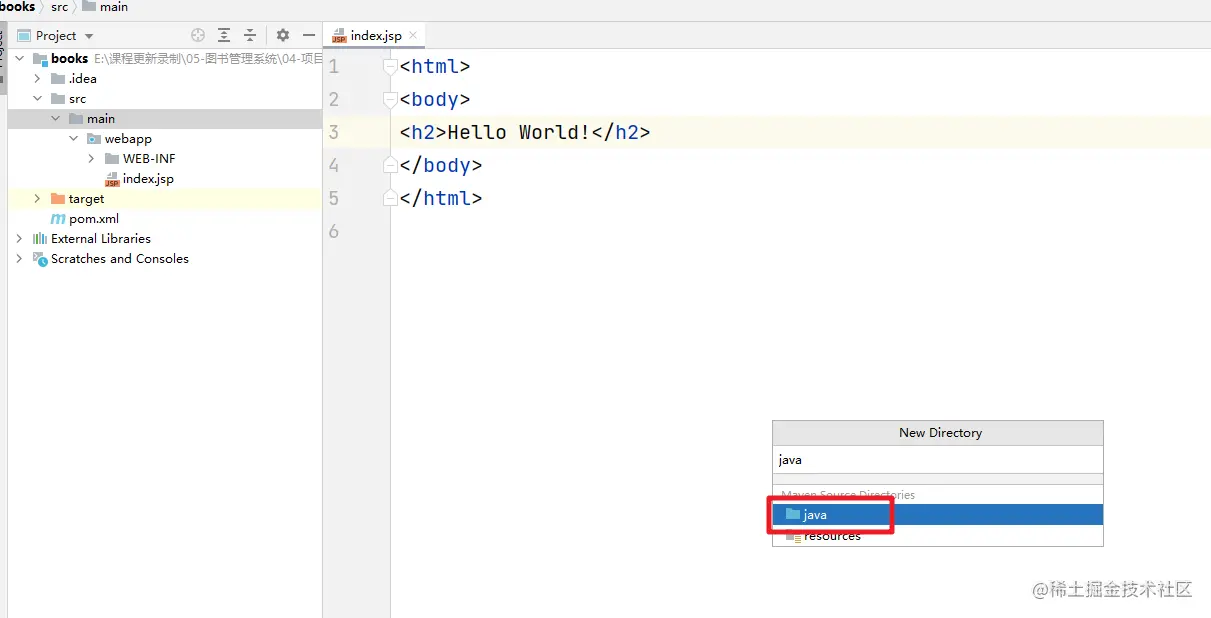Select the webapp folder row
This screenshot has height=618, width=1211.
(165, 138)
